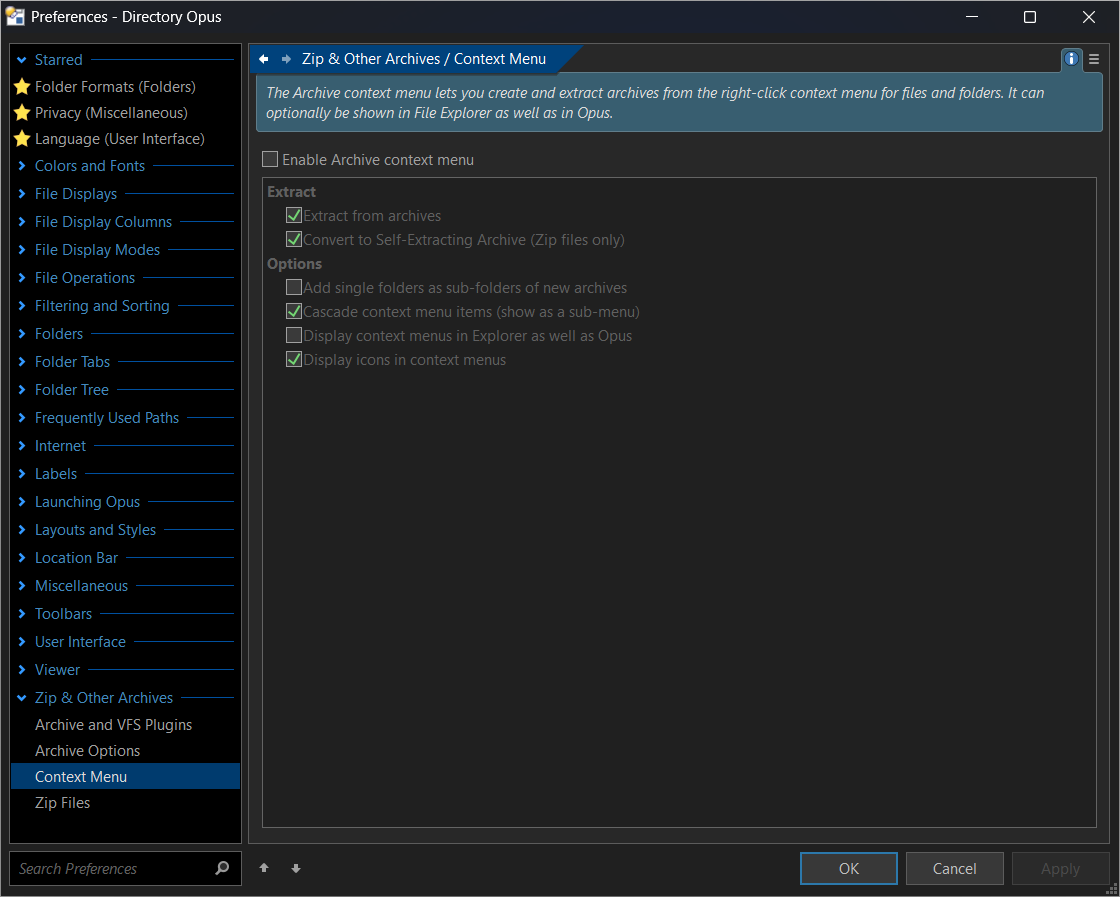Open Archive and VFS Plugins page
The image size is (1120, 897).
click(x=114, y=725)
